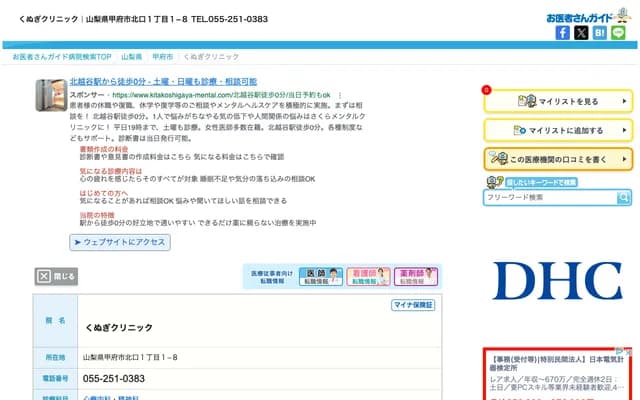640x400 pixels.
Task: Open 山梨県 breadcrumb link
Action: [131, 57]
